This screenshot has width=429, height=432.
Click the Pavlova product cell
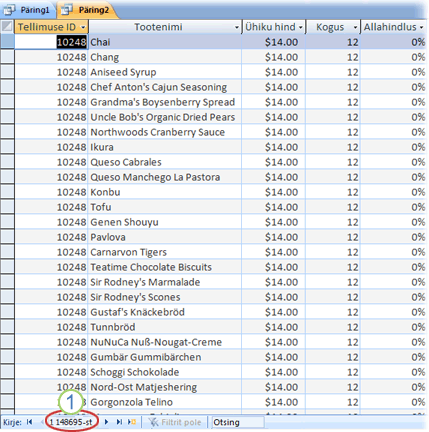[165, 237]
